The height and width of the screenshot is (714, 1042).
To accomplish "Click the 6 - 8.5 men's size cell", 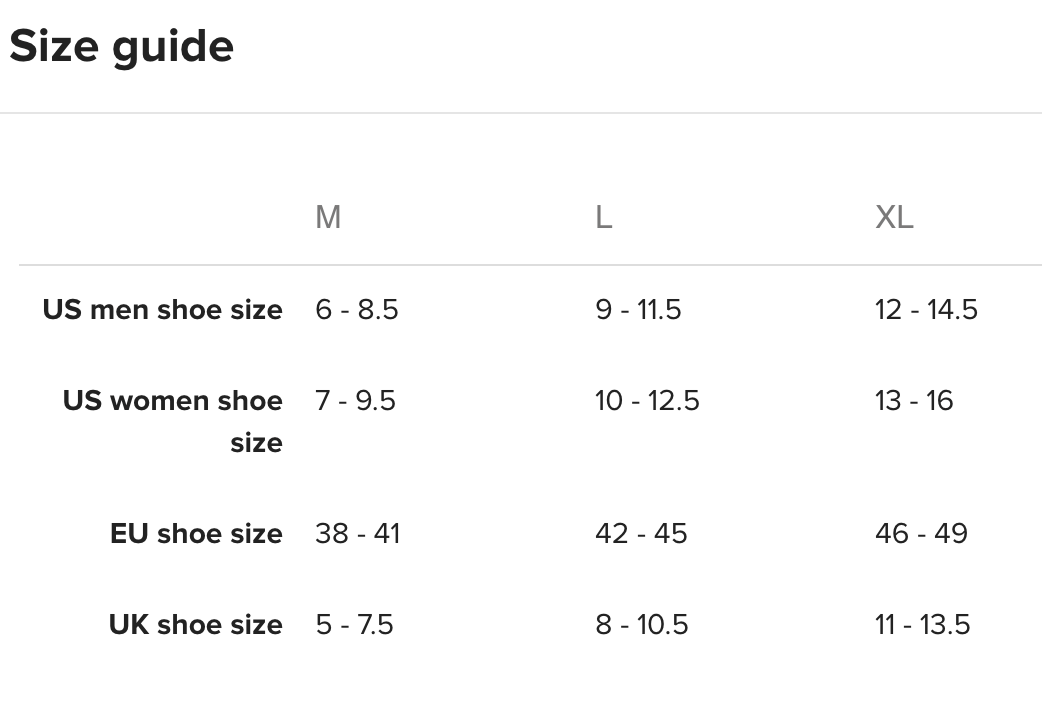I will pos(357,310).
